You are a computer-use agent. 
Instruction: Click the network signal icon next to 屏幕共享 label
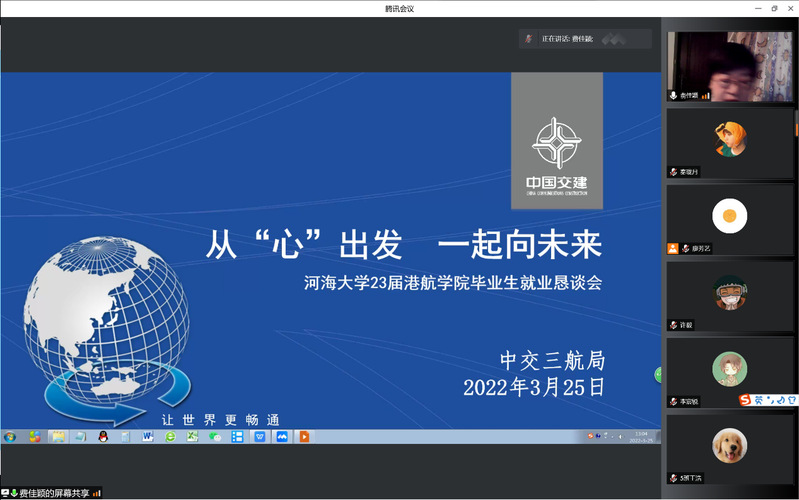coord(97,493)
